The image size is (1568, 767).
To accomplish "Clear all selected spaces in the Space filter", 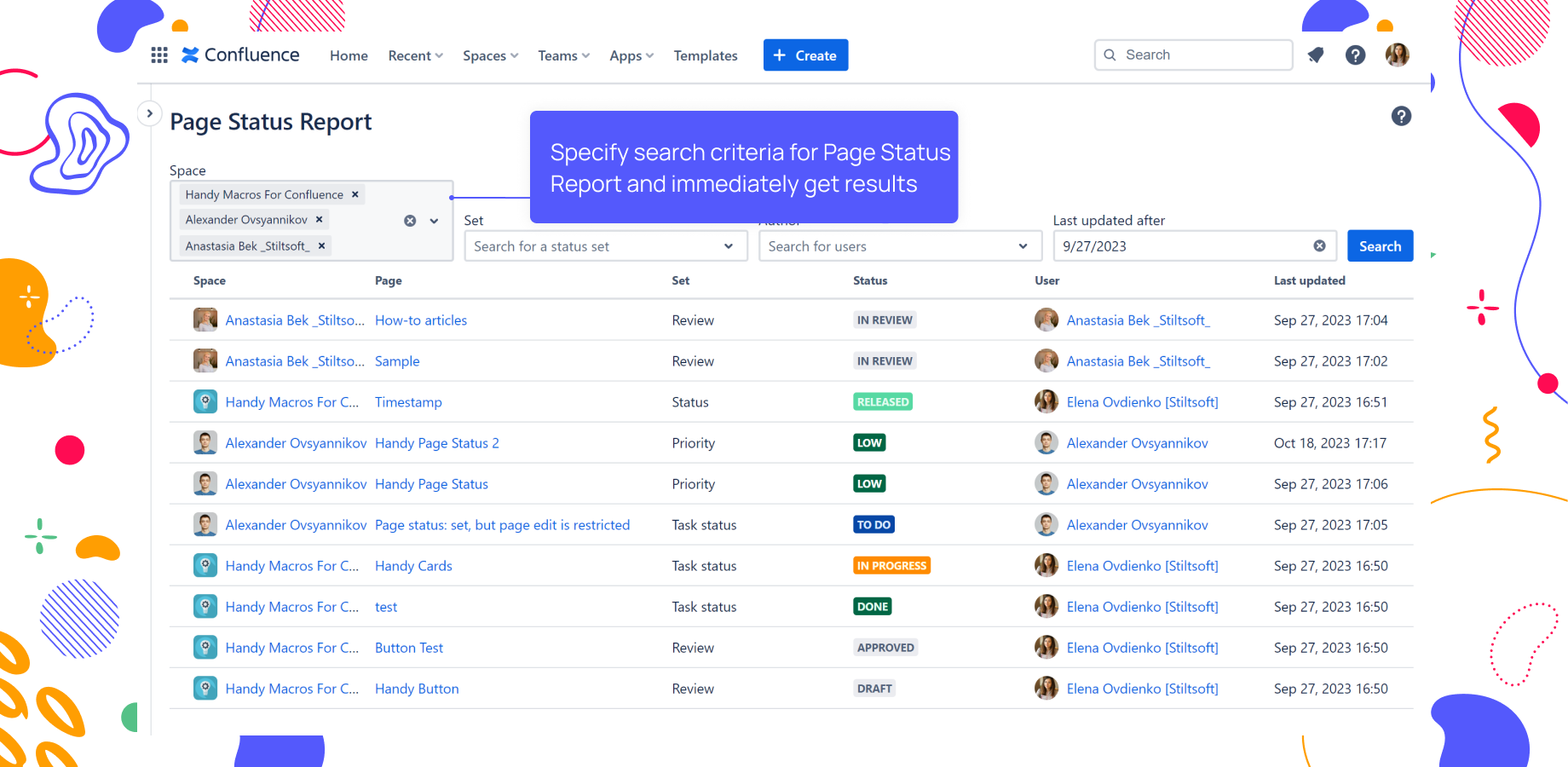I will (x=410, y=220).
